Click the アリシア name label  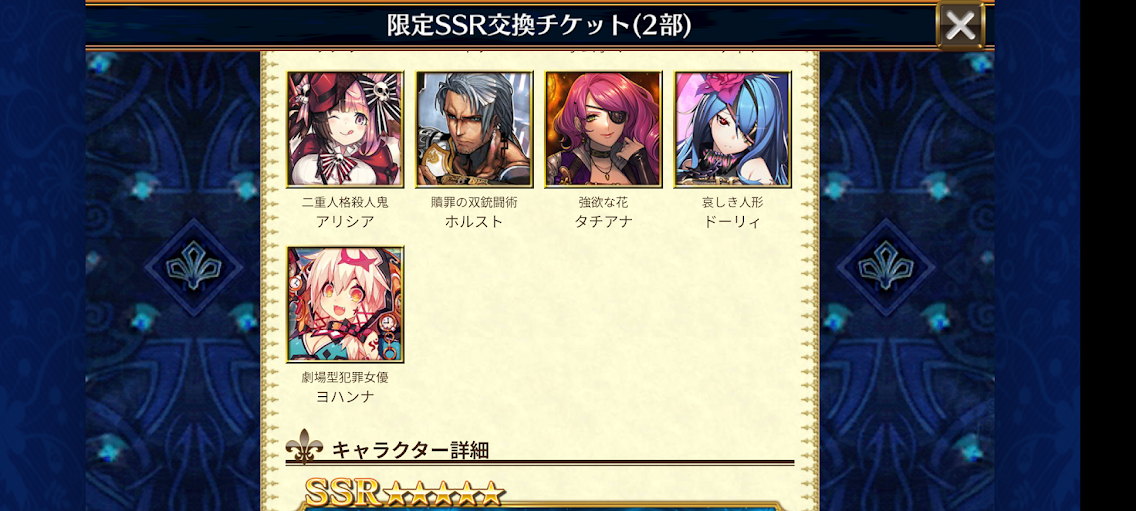click(345, 222)
